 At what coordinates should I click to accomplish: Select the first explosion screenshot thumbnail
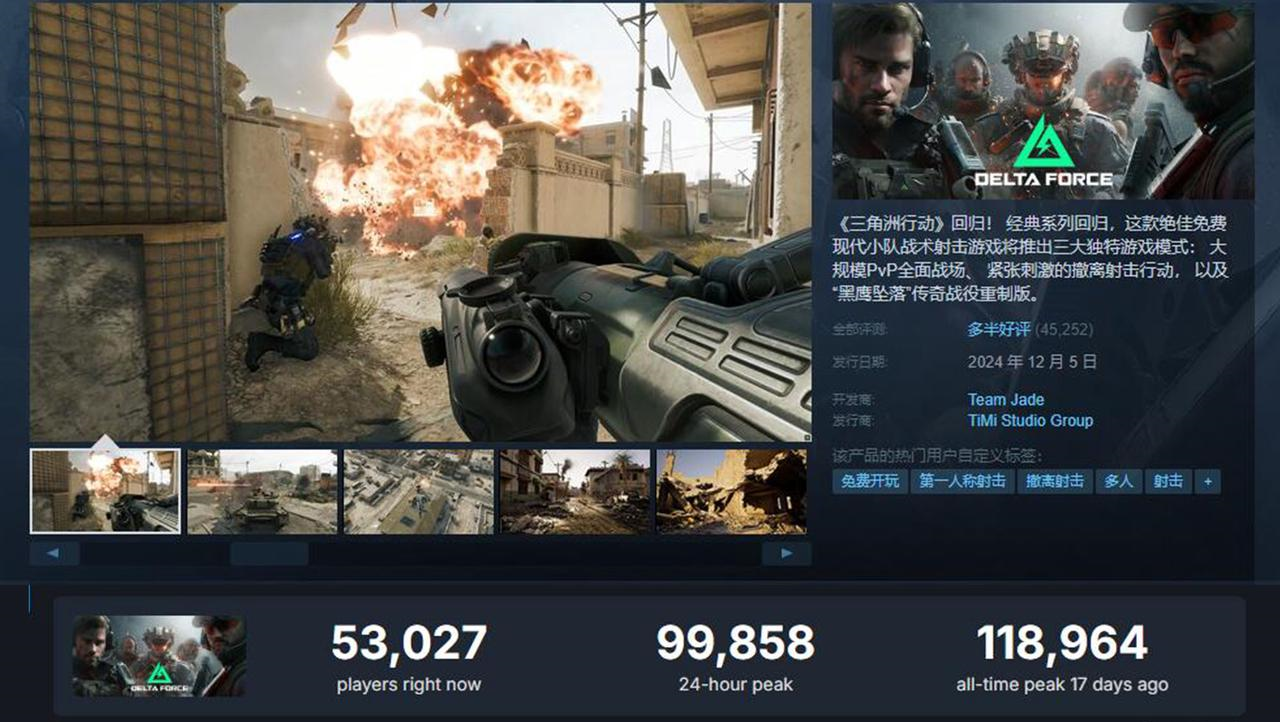point(105,491)
